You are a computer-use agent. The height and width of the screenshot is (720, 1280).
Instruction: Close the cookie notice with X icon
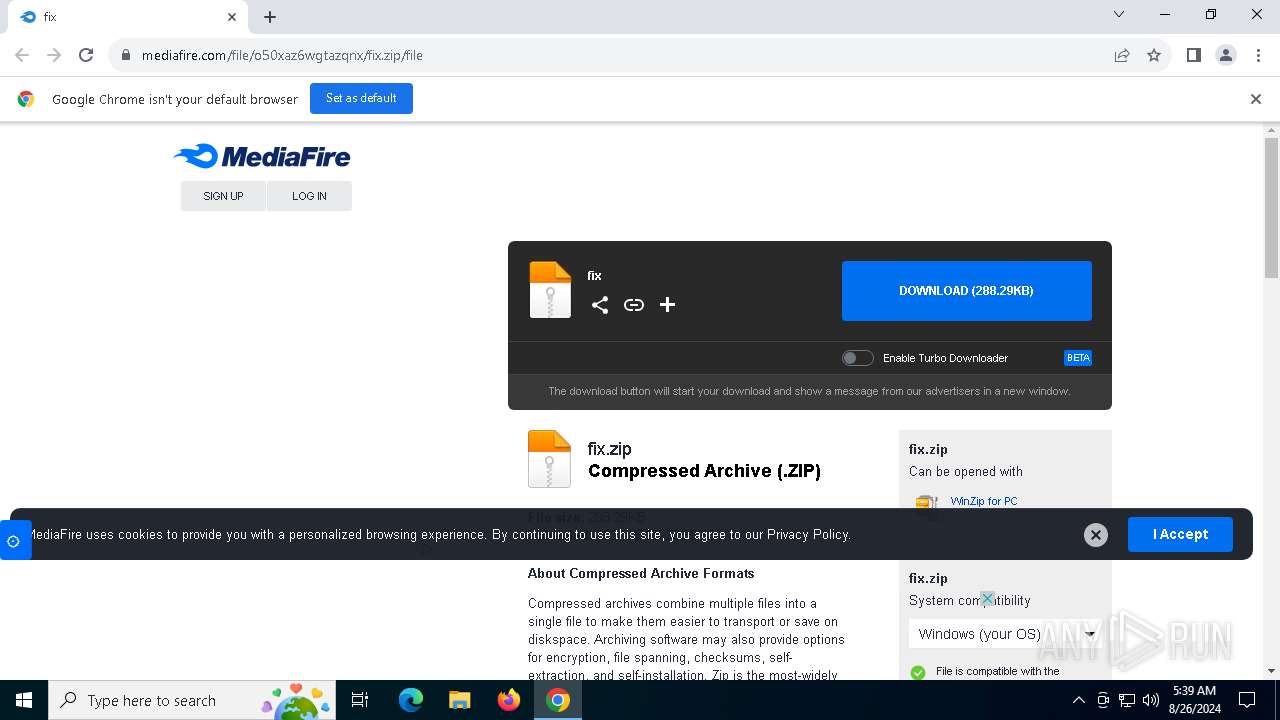(1096, 535)
